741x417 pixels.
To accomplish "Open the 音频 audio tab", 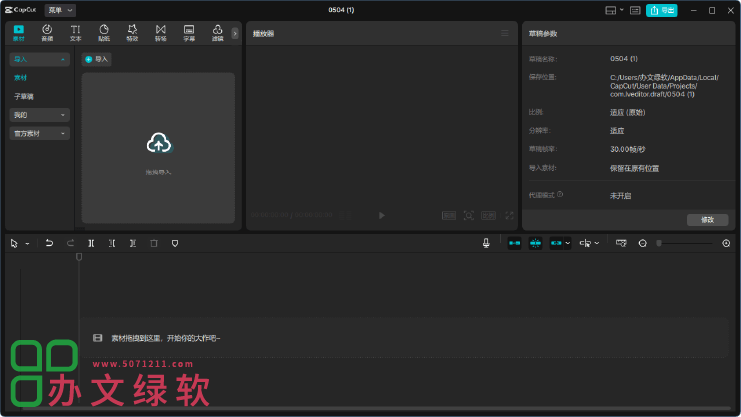I will [x=47, y=33].
